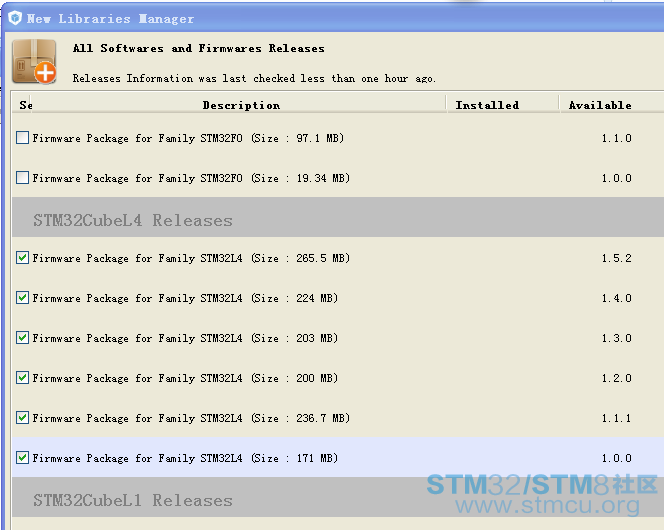Click the Available column header
The width and height of the screenshot is (664, 530).
[610, 105]
